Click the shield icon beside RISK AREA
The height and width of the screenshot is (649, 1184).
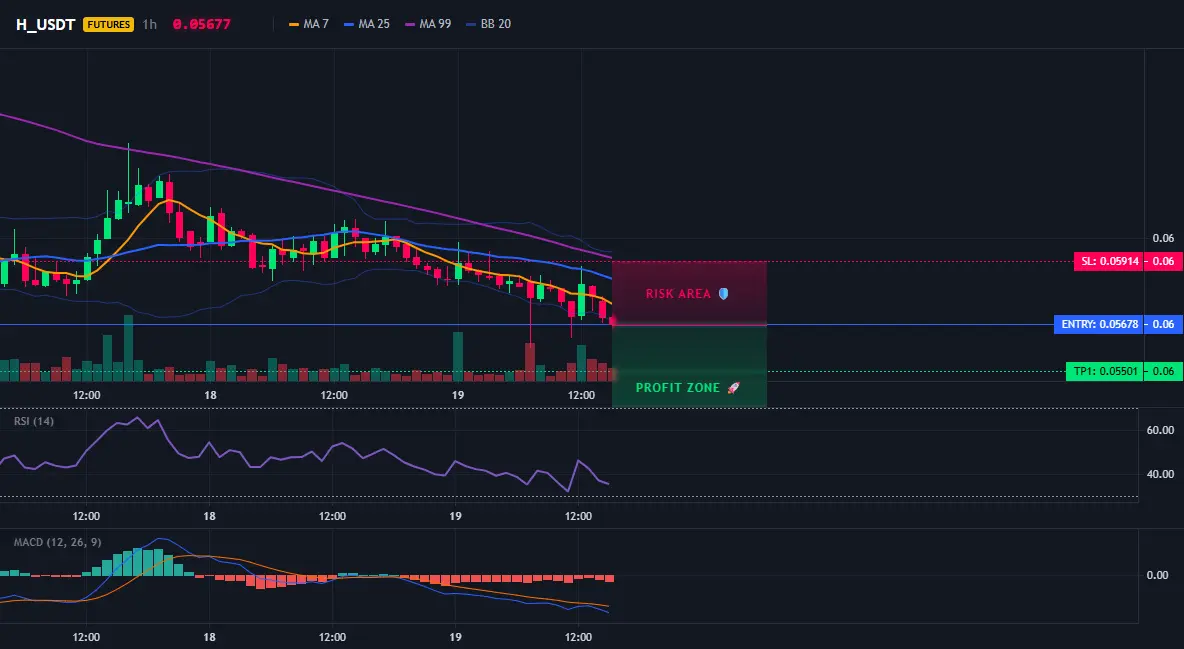click(723, 293)
